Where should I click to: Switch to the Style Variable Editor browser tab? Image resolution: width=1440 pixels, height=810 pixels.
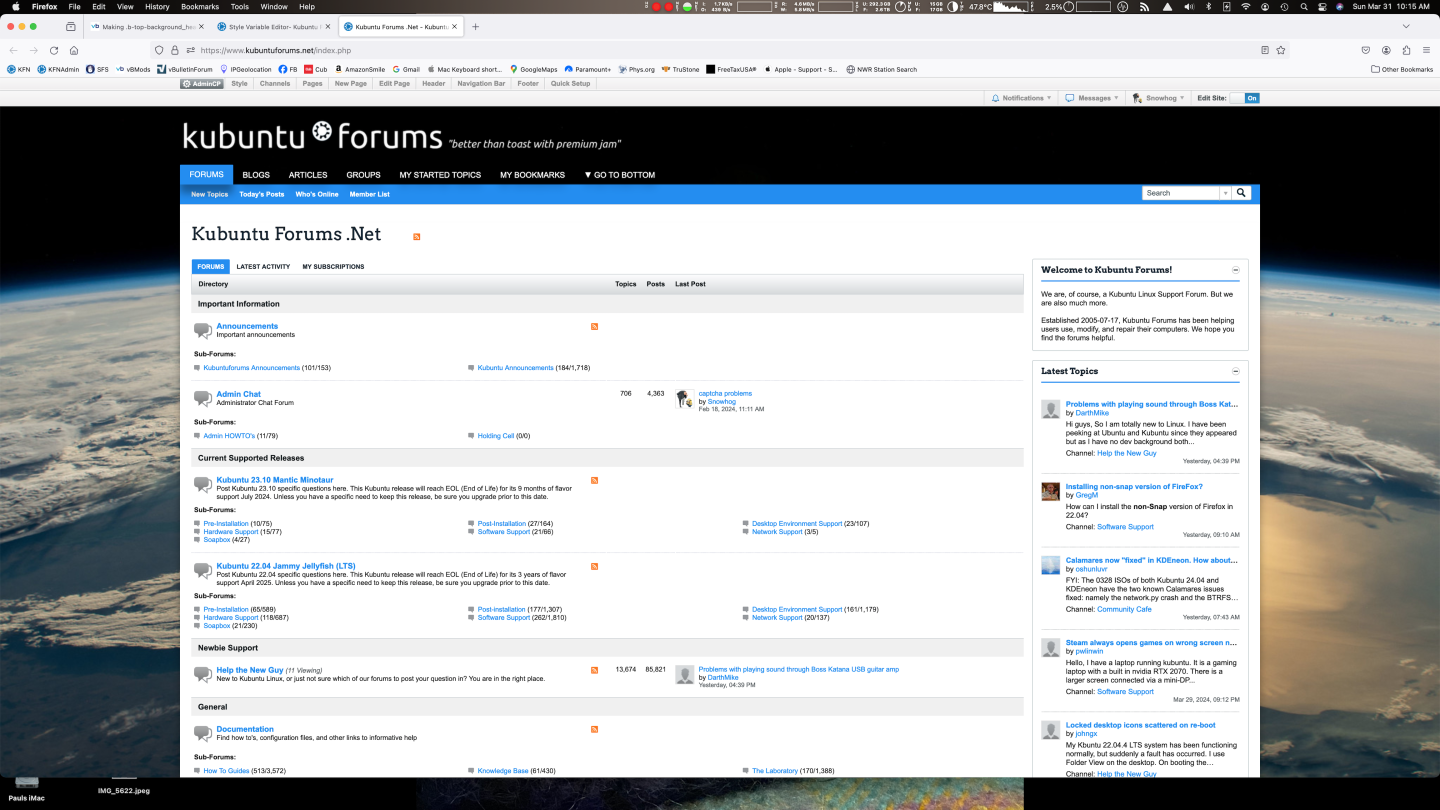click(275, 27)
